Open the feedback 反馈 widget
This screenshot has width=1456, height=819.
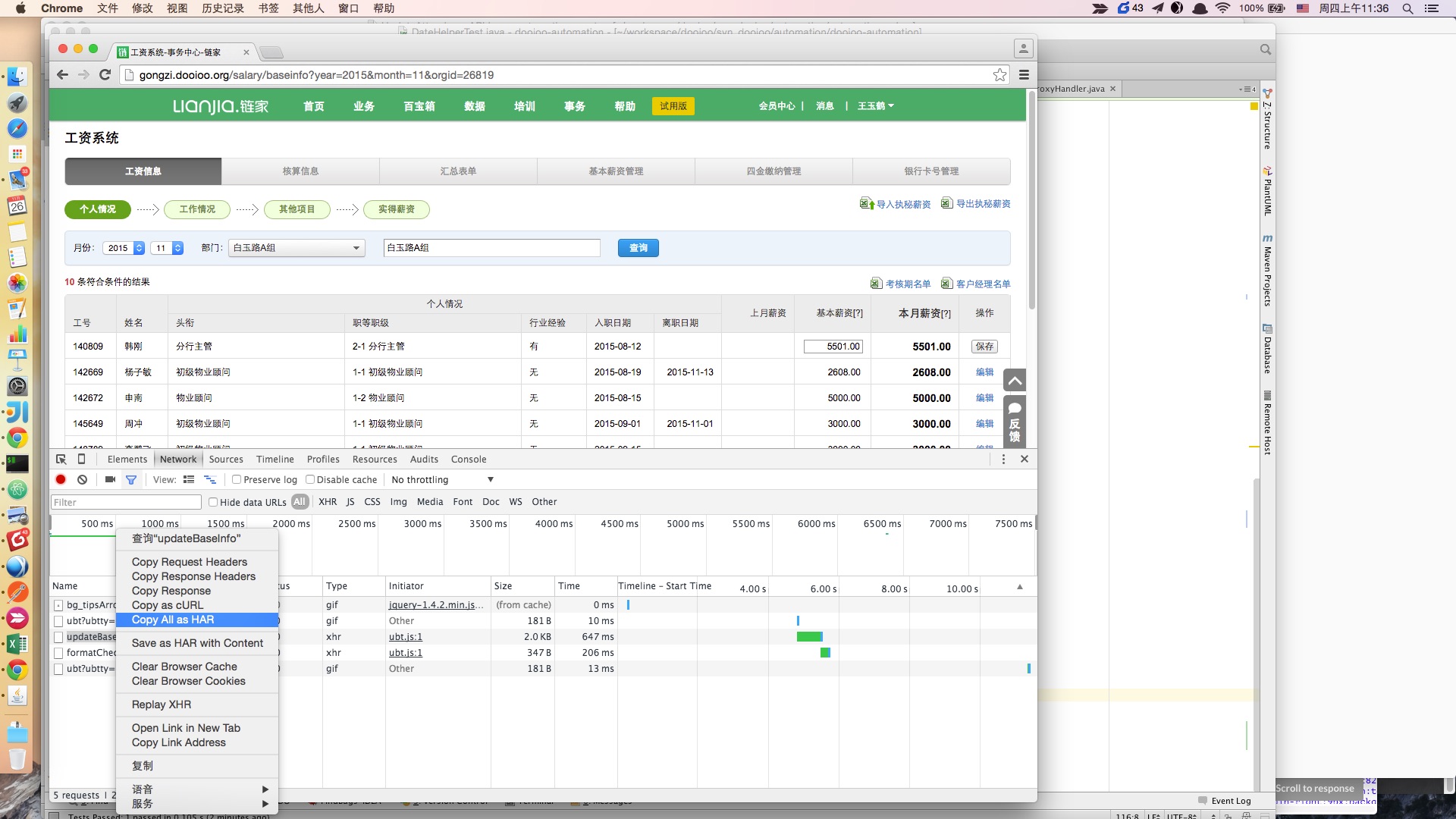[1015, 421]
